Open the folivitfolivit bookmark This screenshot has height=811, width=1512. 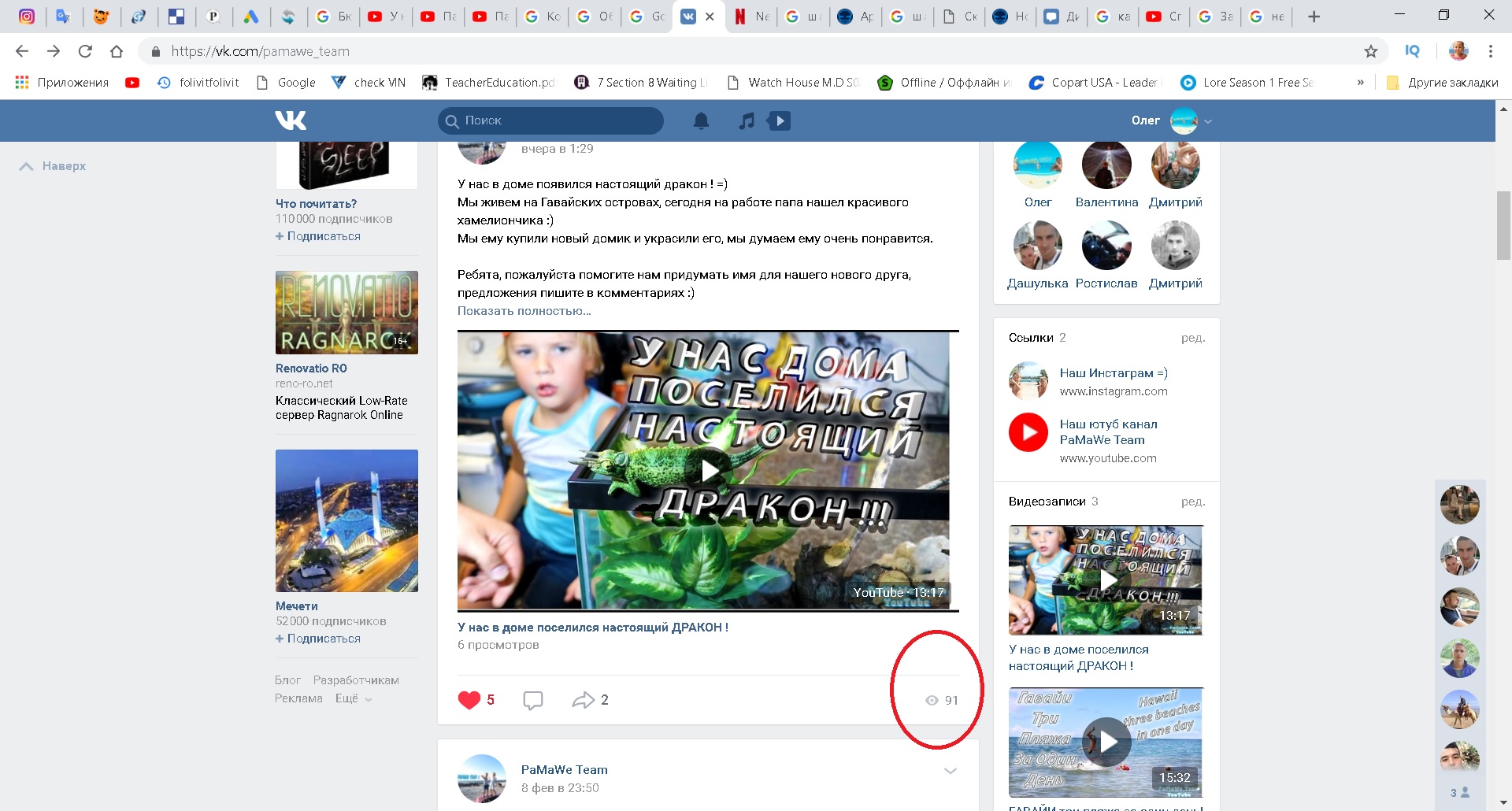[198, 83]
